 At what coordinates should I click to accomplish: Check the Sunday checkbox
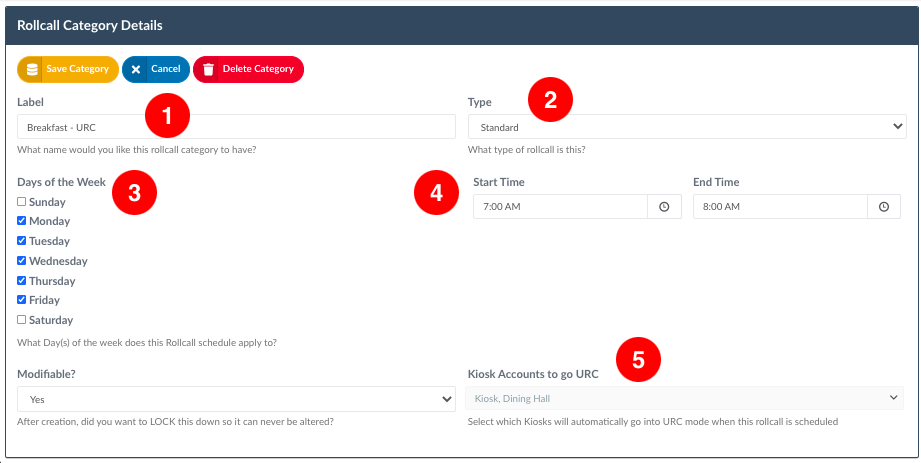(22, 202)
